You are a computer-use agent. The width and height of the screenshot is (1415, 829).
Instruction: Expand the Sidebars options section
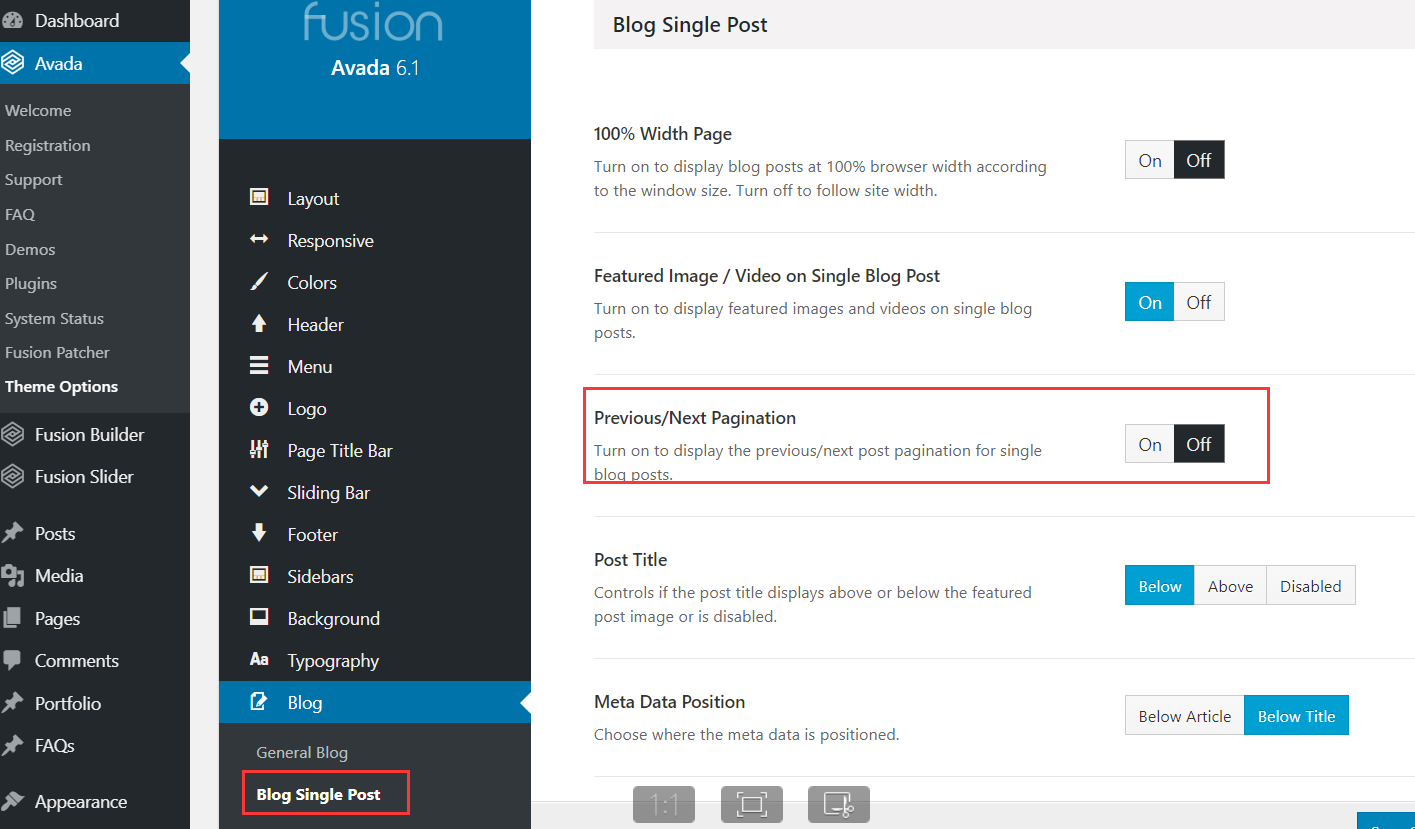(320, 576)
